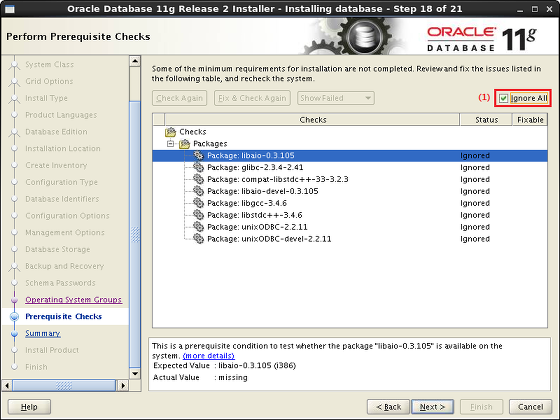Image resolution: width=560 pixels, height=420 pixels.
Task: Click the Schema Passwords step
Action: 60,283
